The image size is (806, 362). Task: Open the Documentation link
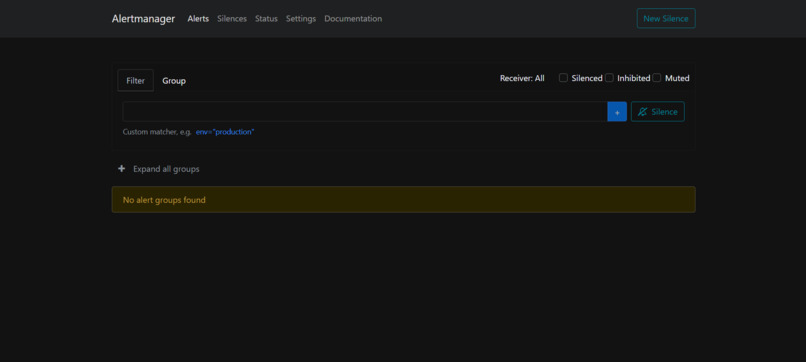(x=353, y=19)
